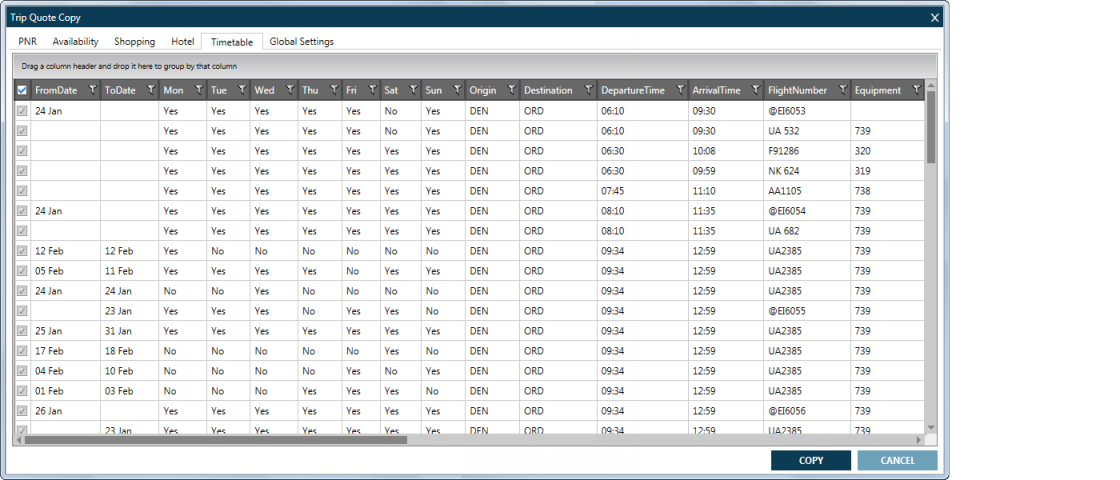Open the ArrivalTime column filter
The height and width of the screenshot is (480, 1120).
click(756, 90)
